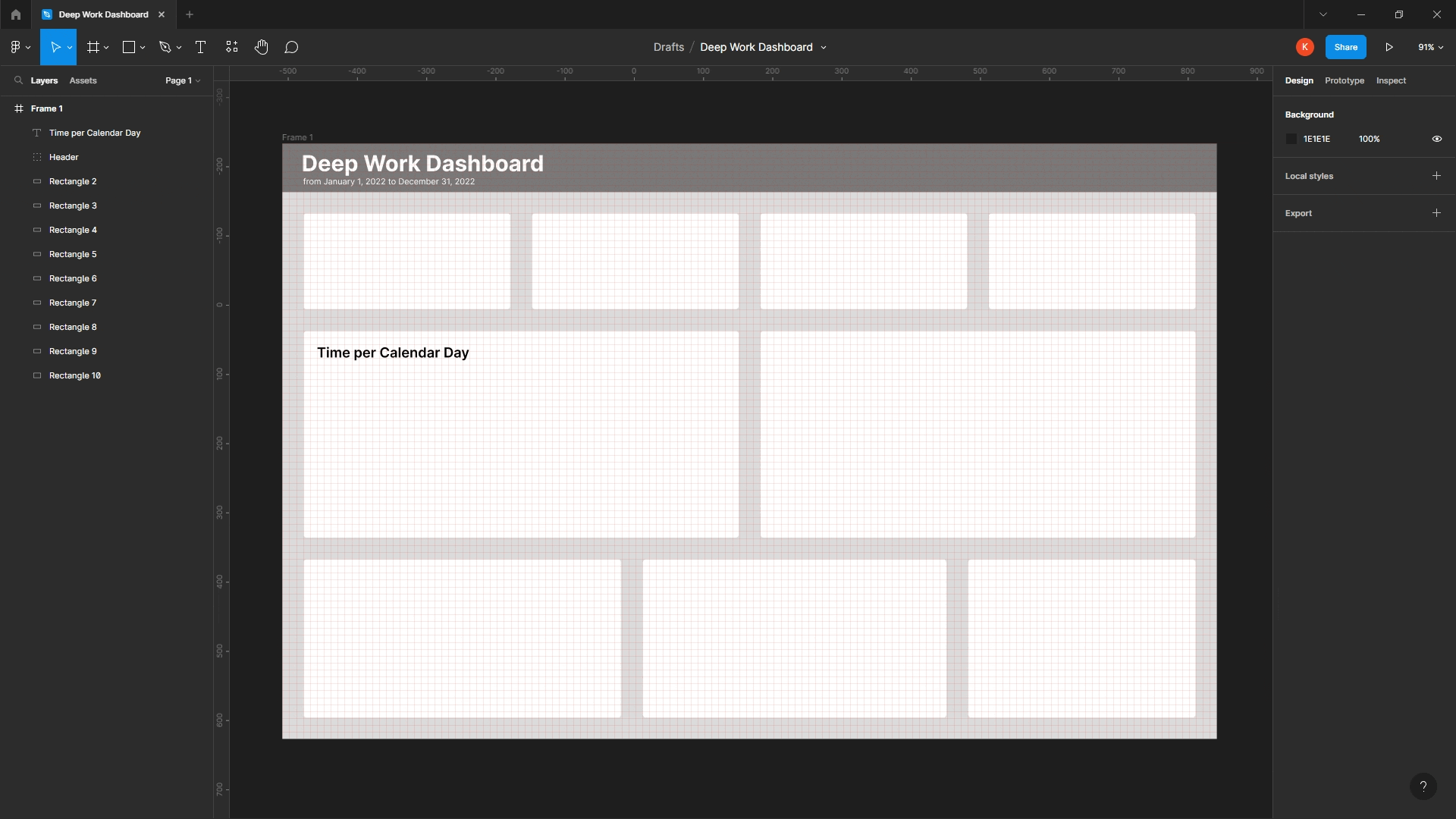
Task: Select the Move tool
Action: click(55, 47)
